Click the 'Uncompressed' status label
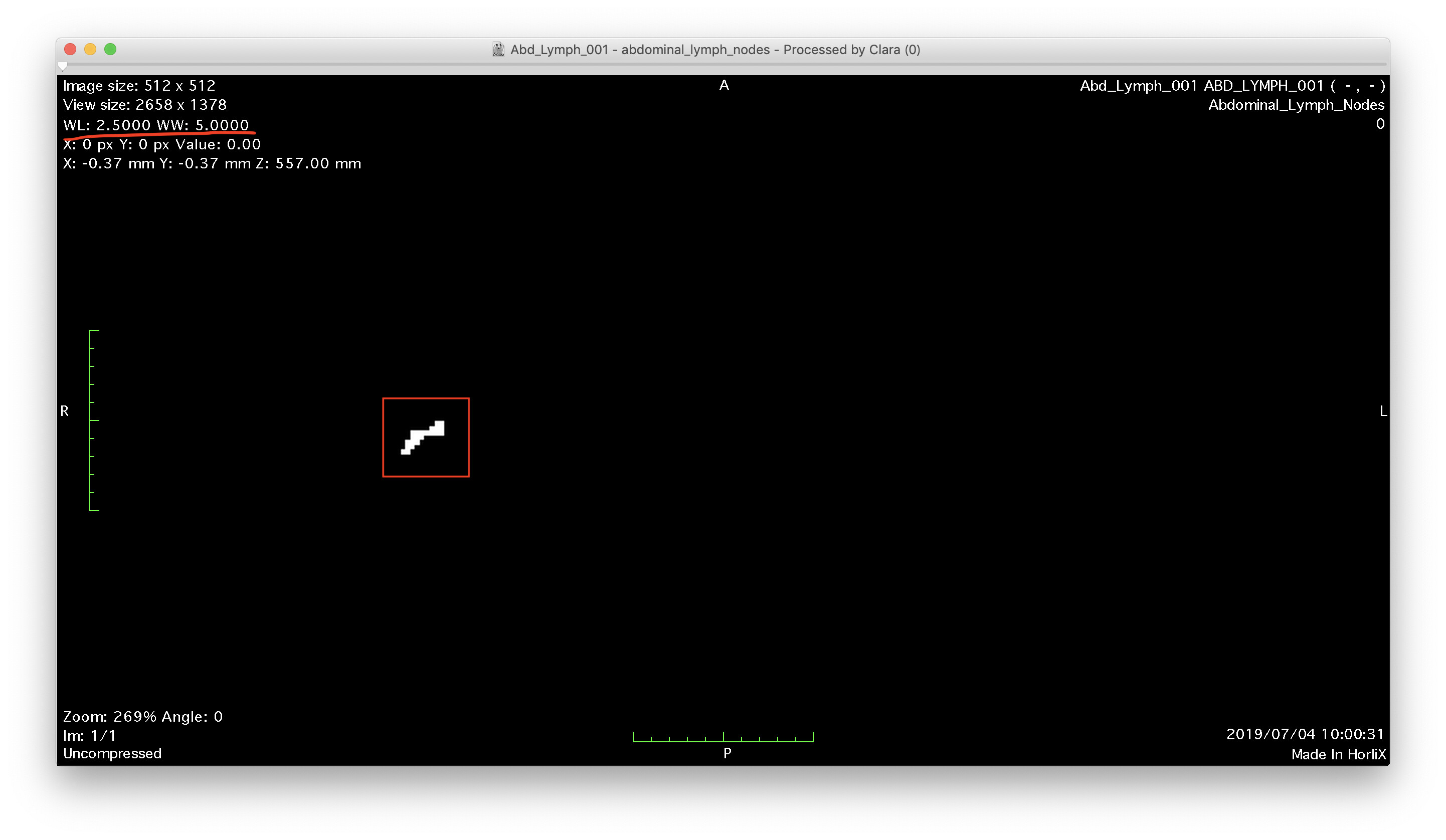 [x=112, y=753]
